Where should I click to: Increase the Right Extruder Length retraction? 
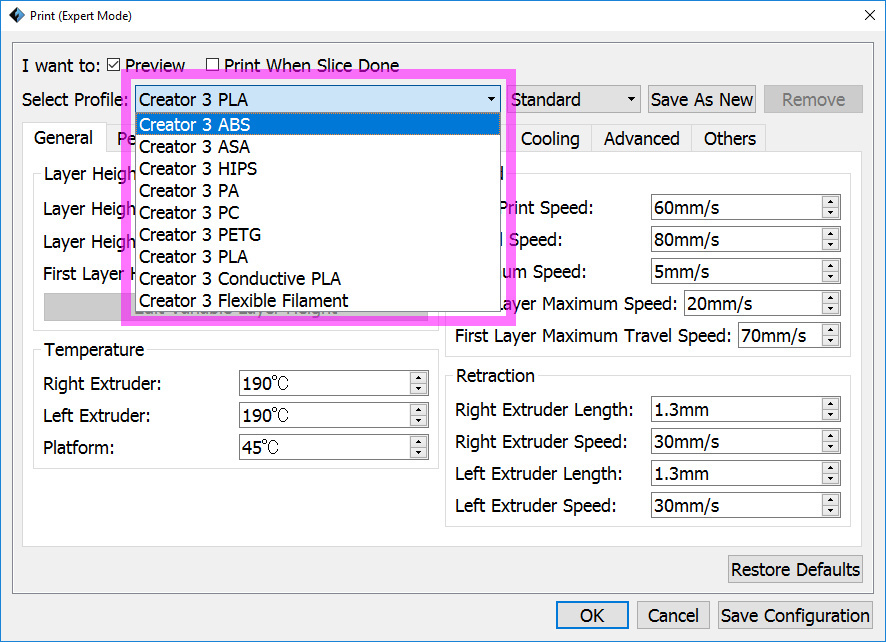(831, 404)
